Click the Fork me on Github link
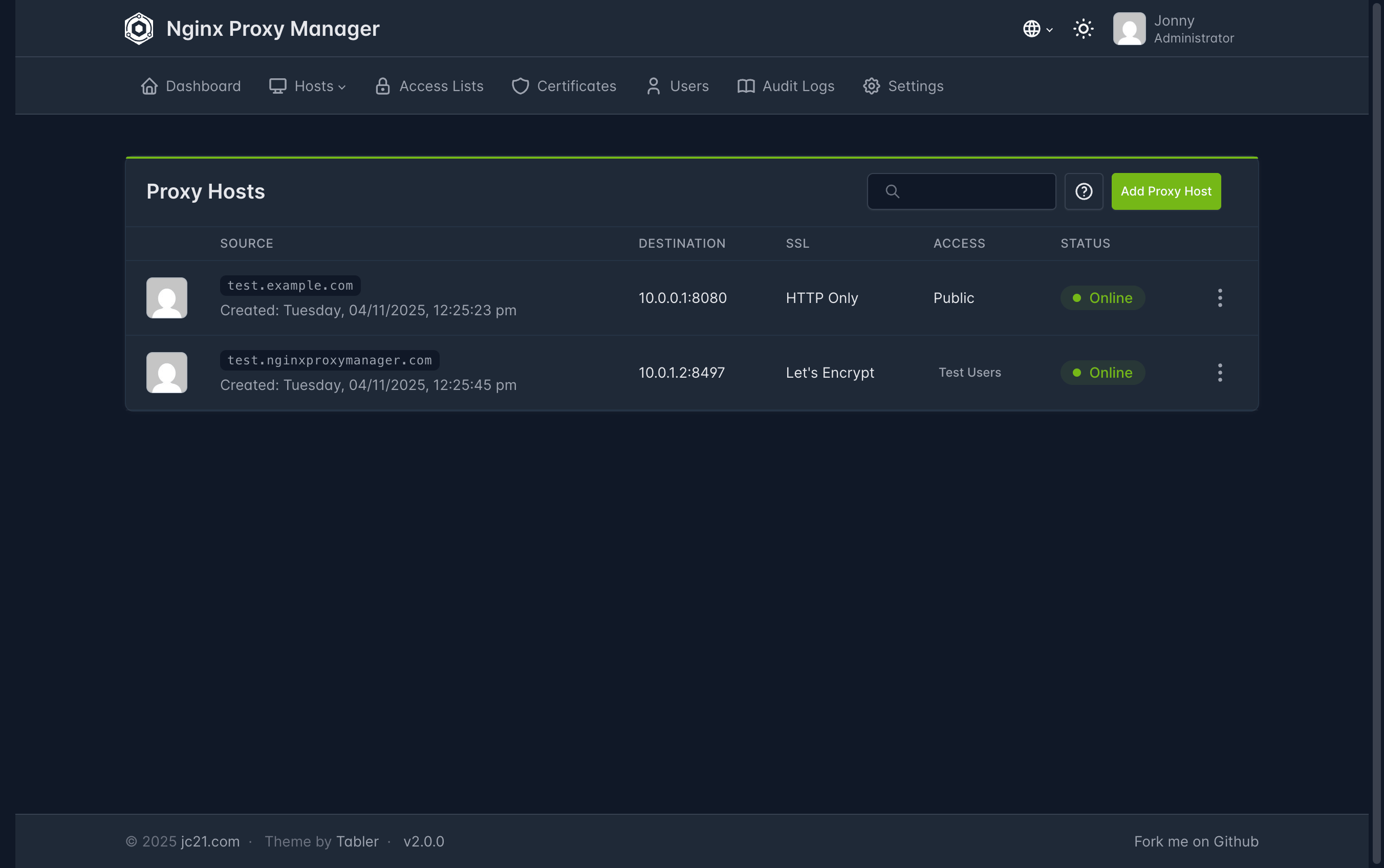Image resolution: width=1384 pixels, height=868 pixels. point(1196,841)
